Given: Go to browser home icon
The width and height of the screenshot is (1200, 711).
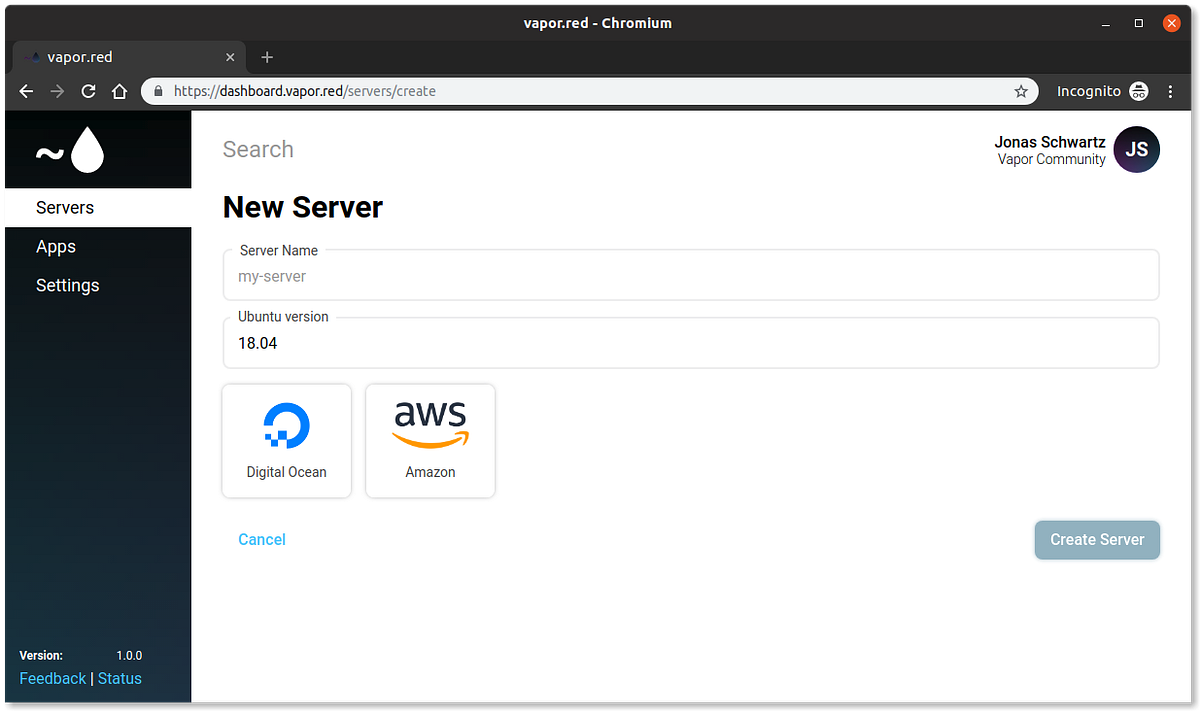Looking at the screenshot, I should pyautogui.click(x=119, y=91).
